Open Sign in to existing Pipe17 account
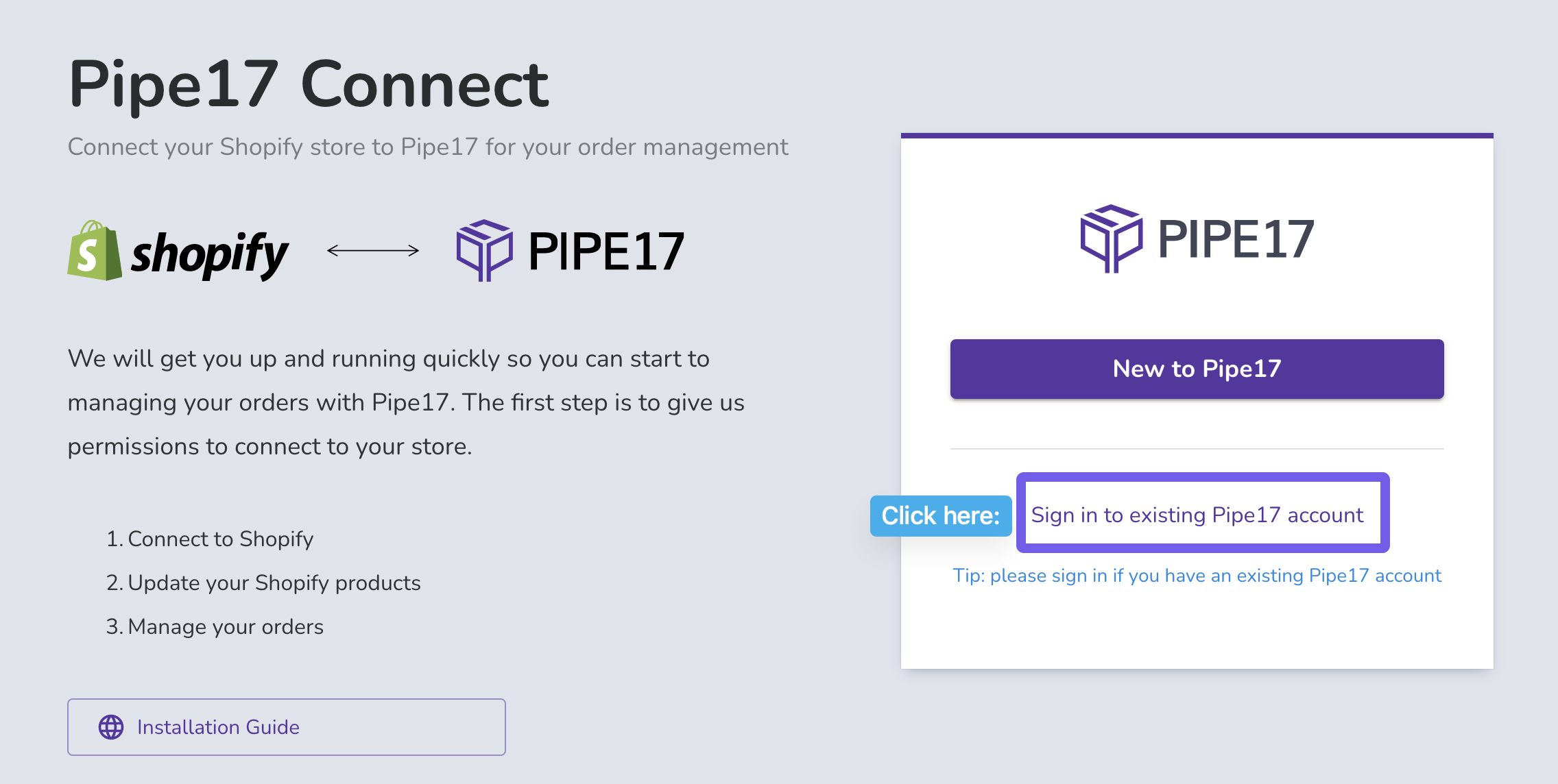The height and width of the screenshot is (784, 1558). 1197,515
